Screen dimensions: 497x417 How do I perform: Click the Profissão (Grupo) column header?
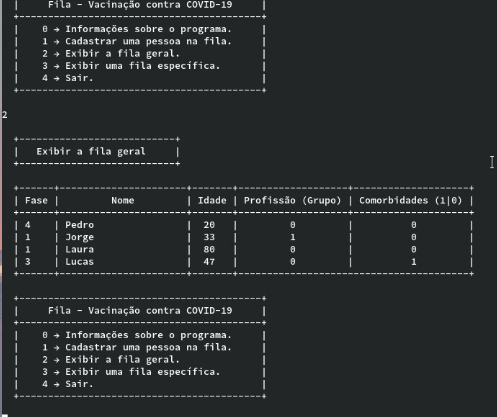coord(292,200)
